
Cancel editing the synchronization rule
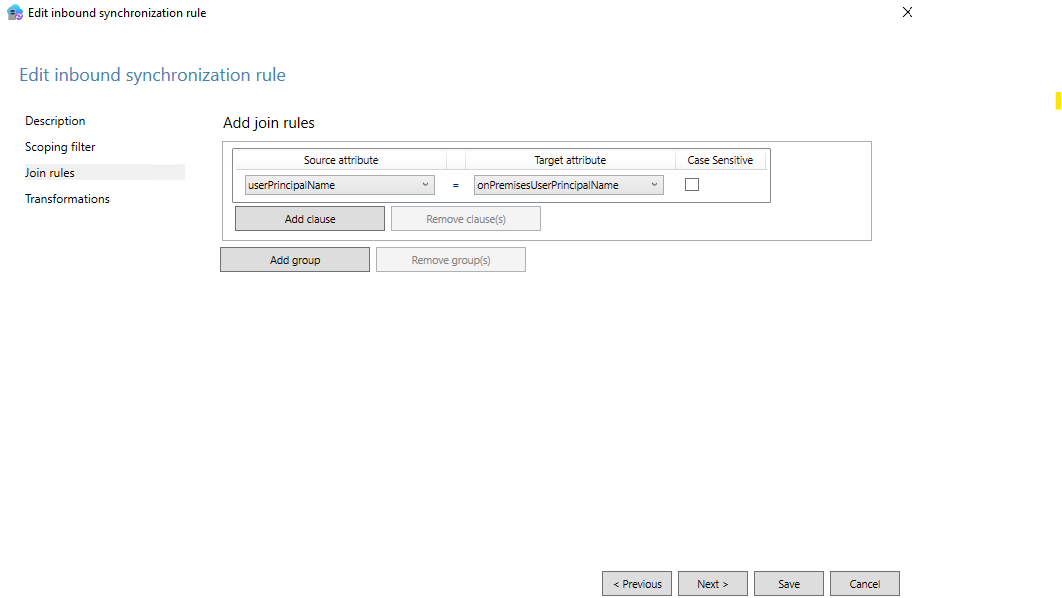(x=864, y=583)
